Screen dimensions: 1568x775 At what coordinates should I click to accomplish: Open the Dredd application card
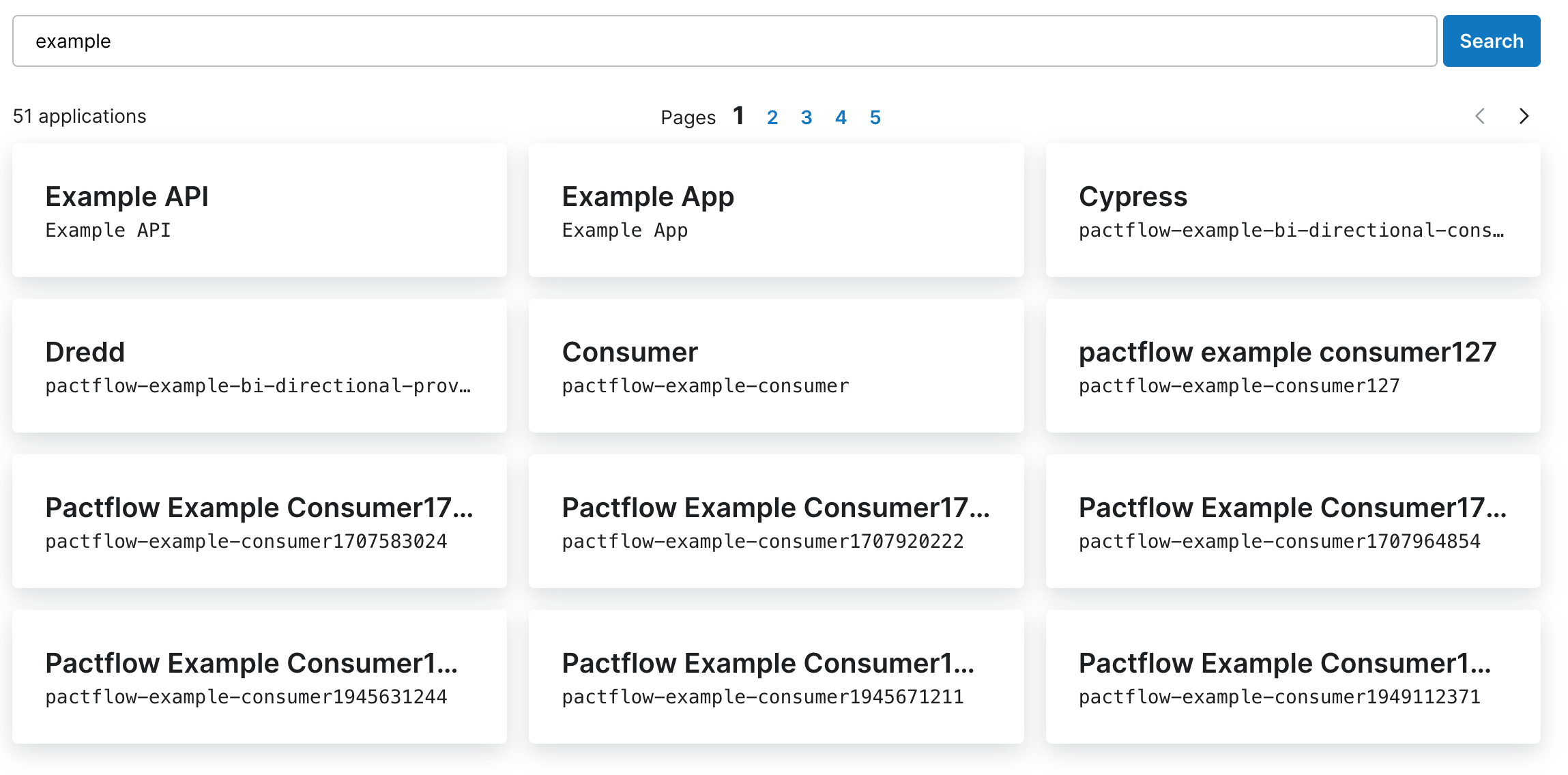(259, 366)
